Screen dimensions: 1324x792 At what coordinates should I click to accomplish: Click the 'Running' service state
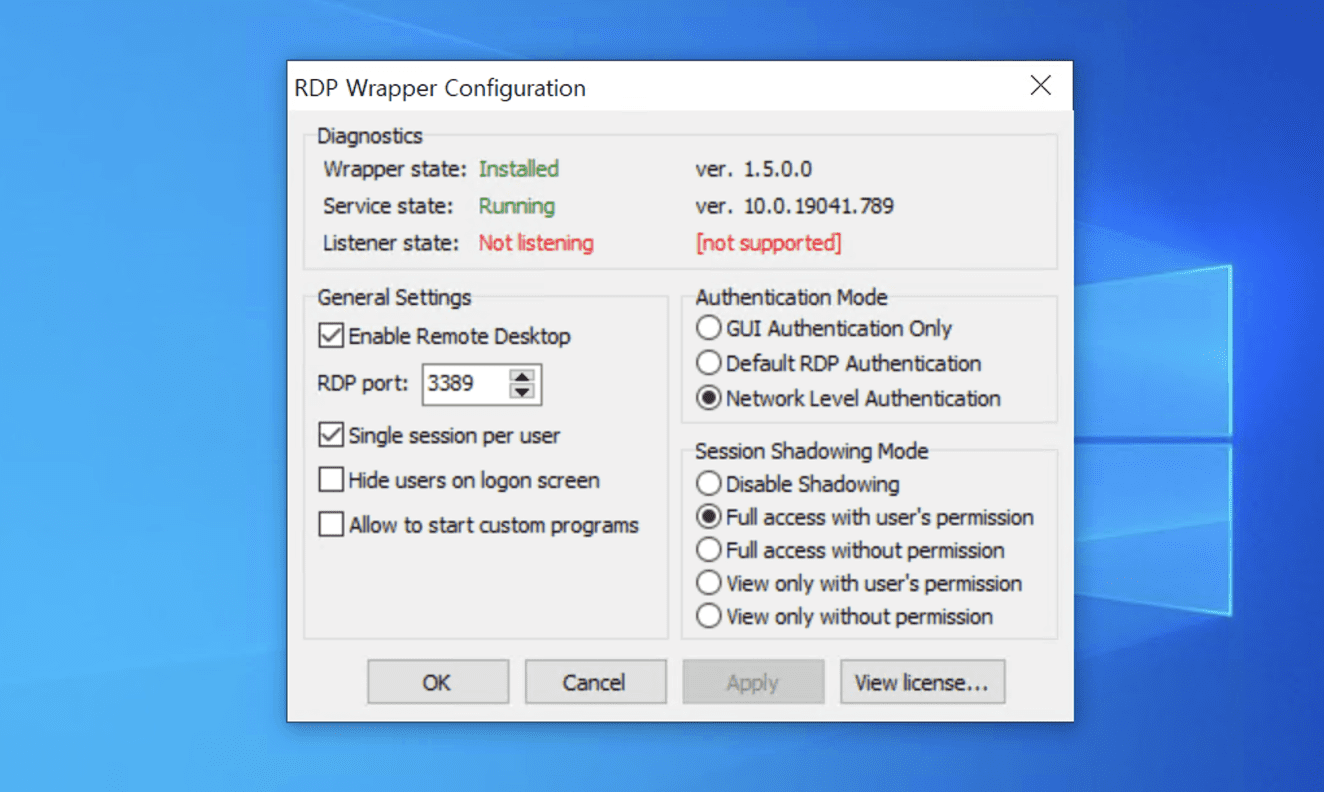tap(517, 206)
